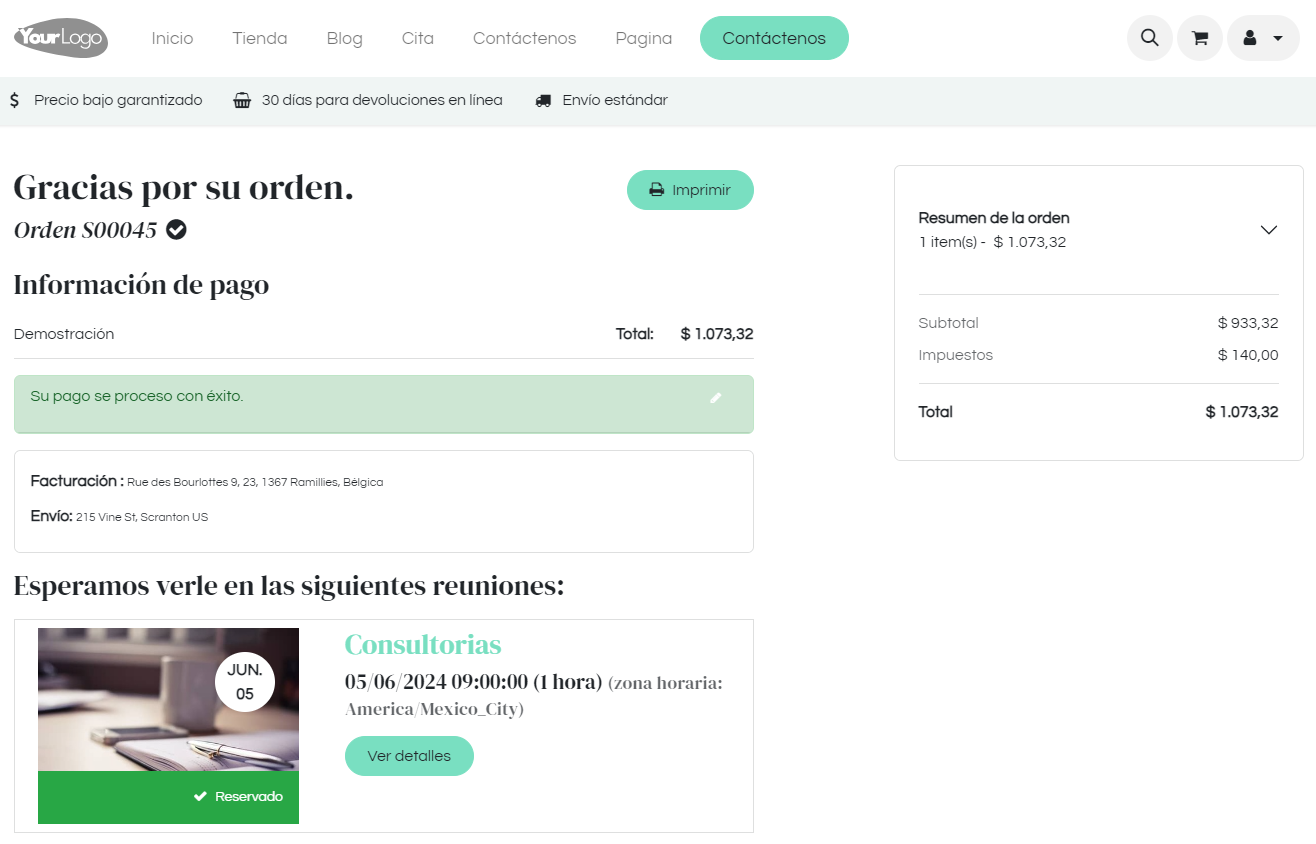Click the green Contáctenos pill button
The width and height of the screenshot is (1316, 844).
774,38
